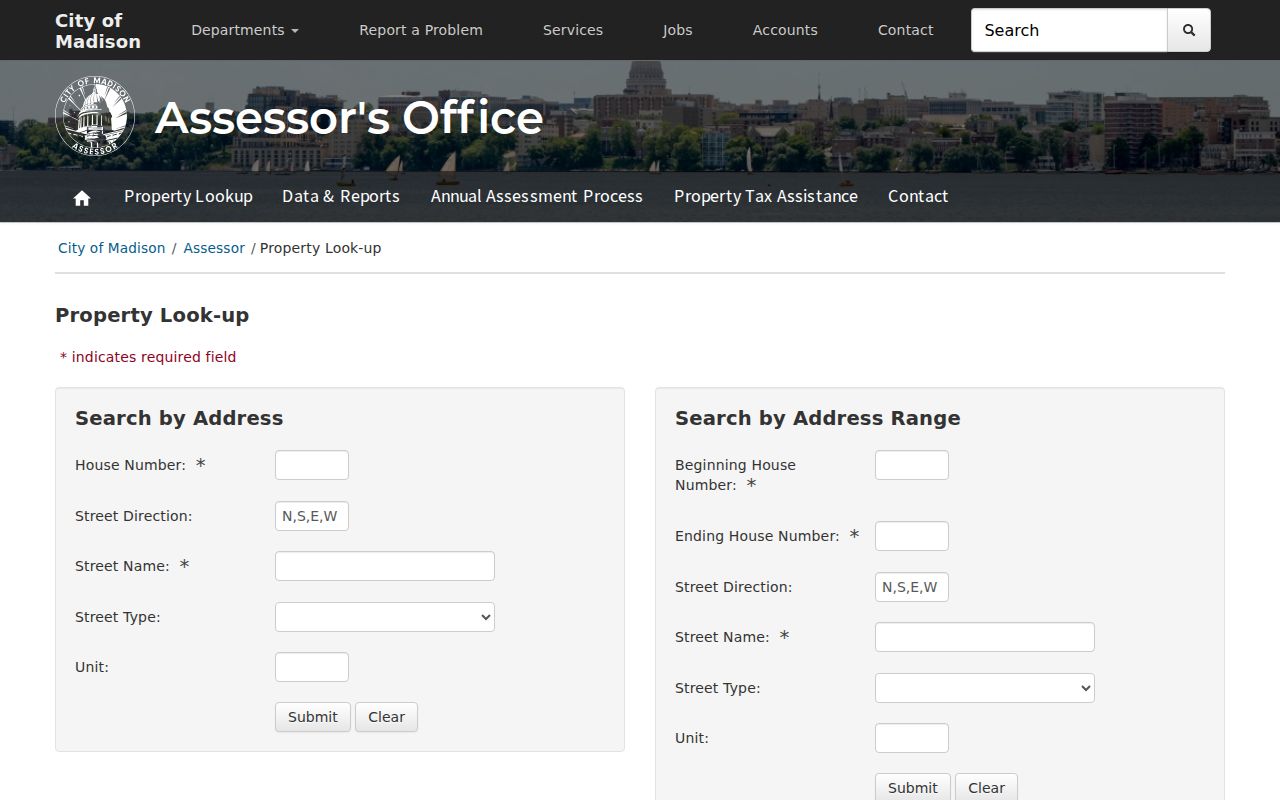The image size is (1280, 800).
Task: Open Street Type dropdown in Address Range search
Action: 985,688
